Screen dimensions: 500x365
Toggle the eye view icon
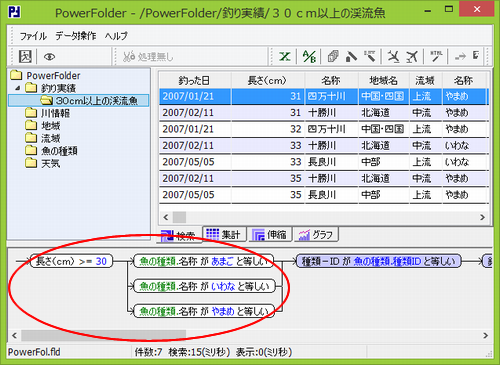point(49,57)
